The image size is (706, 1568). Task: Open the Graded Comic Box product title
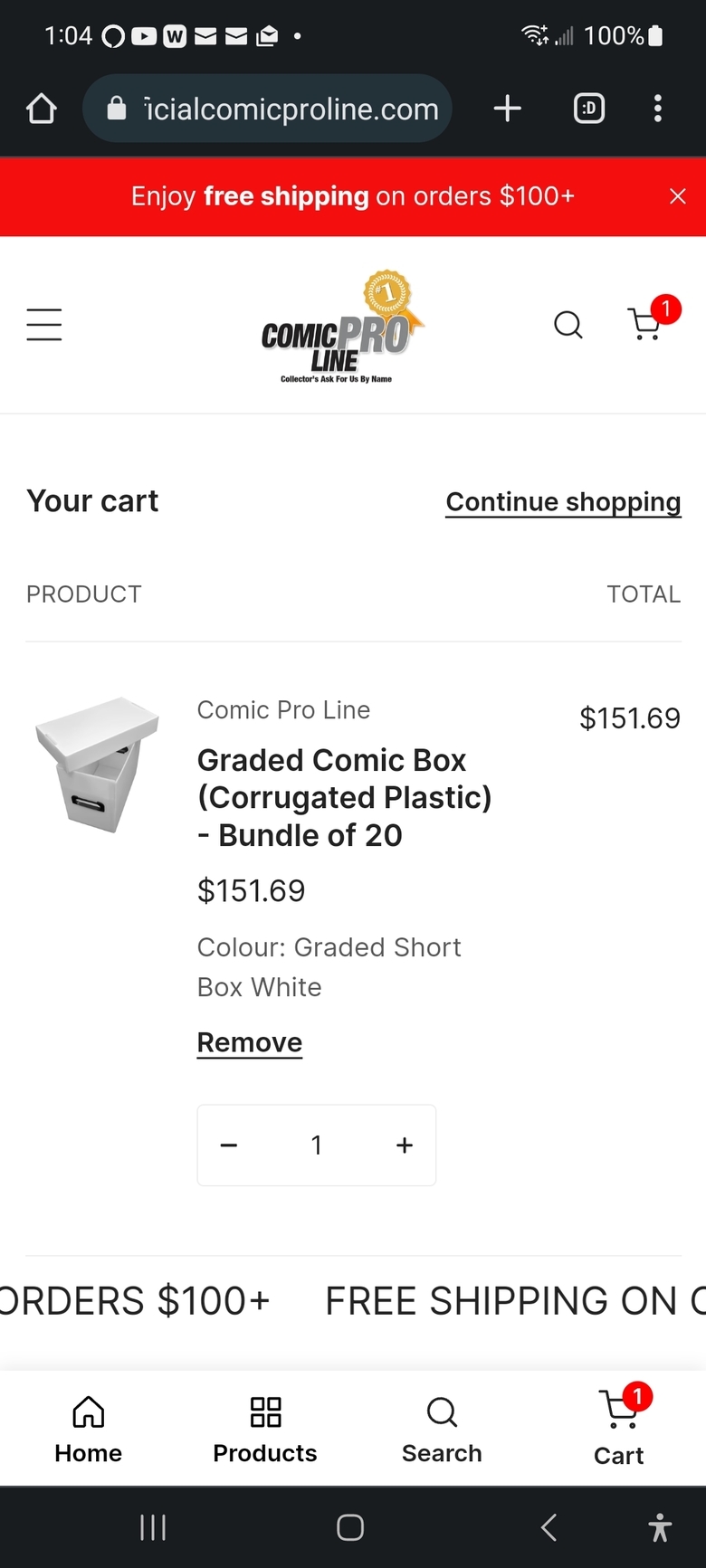click(344, 797)
